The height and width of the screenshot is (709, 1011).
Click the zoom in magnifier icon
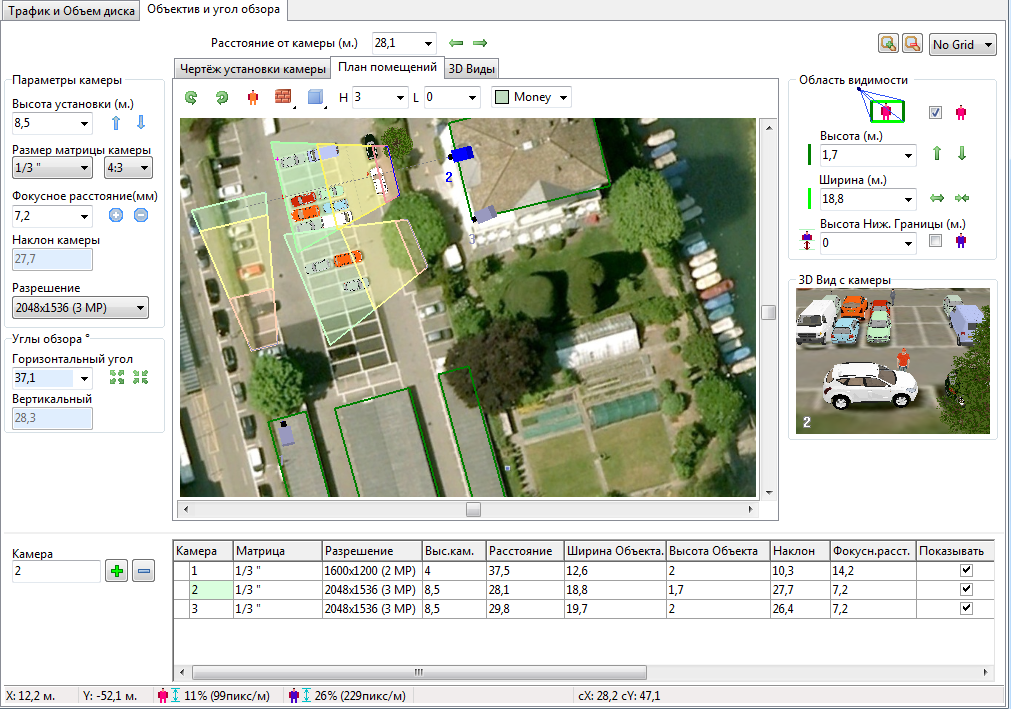coord(887,44)
